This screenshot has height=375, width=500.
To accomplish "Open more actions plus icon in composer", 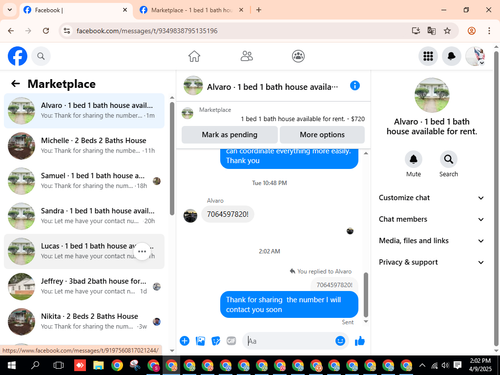I will coord(184,341).
